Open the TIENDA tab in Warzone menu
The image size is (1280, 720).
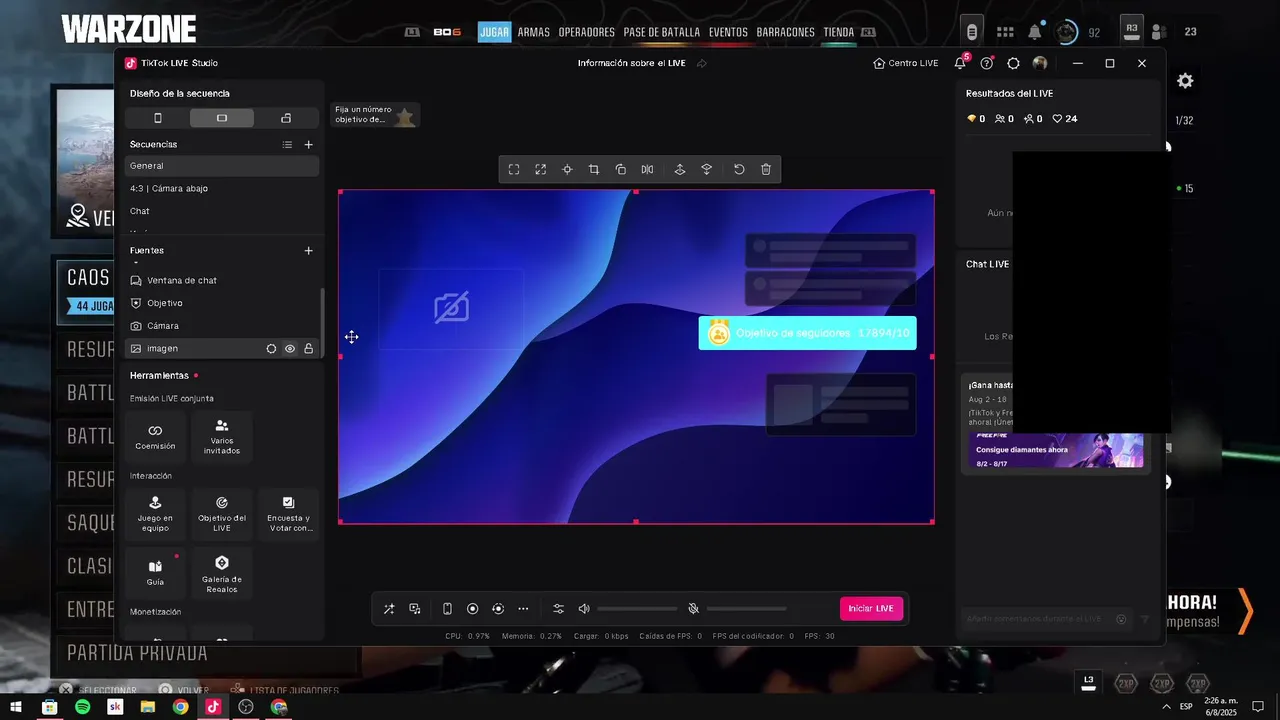(838, 32)
